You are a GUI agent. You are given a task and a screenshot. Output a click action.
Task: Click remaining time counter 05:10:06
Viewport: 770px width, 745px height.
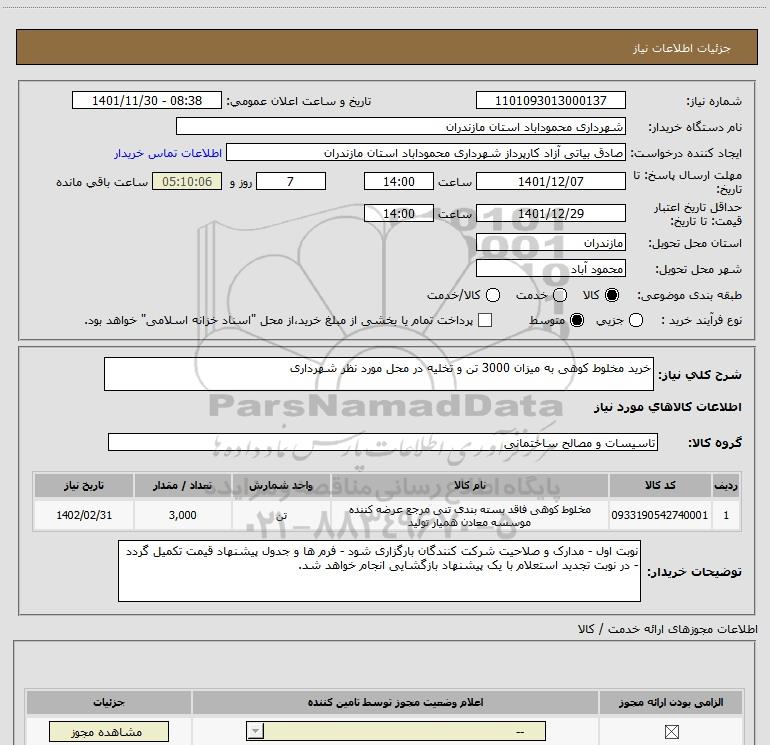187,182
